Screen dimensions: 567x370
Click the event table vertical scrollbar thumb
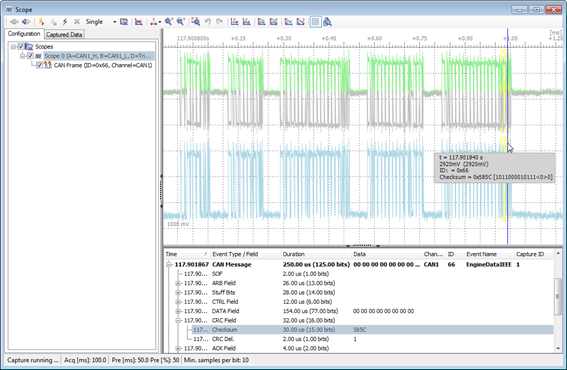(x=558, y=297)
